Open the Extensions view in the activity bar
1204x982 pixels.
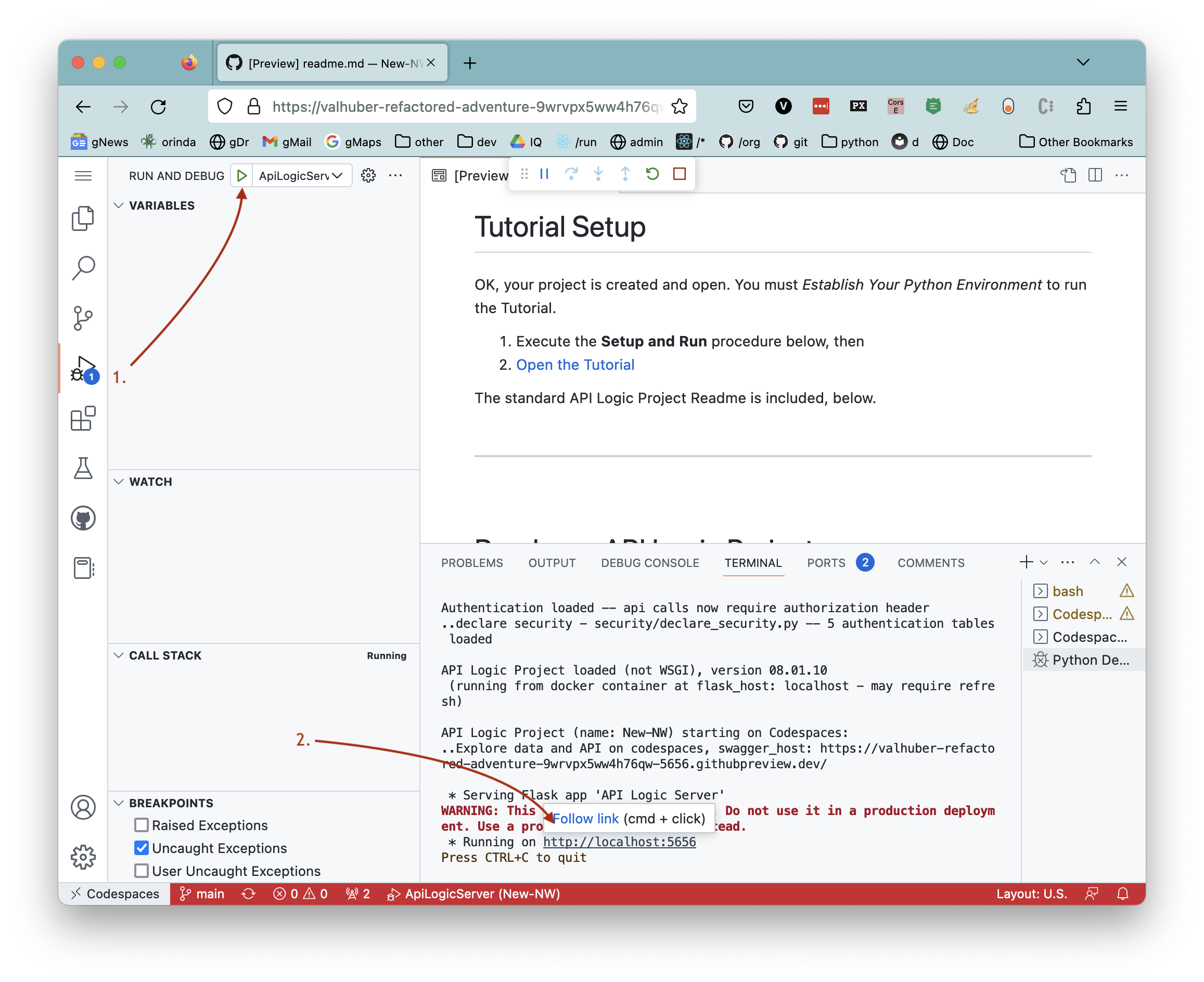[83, 419]
